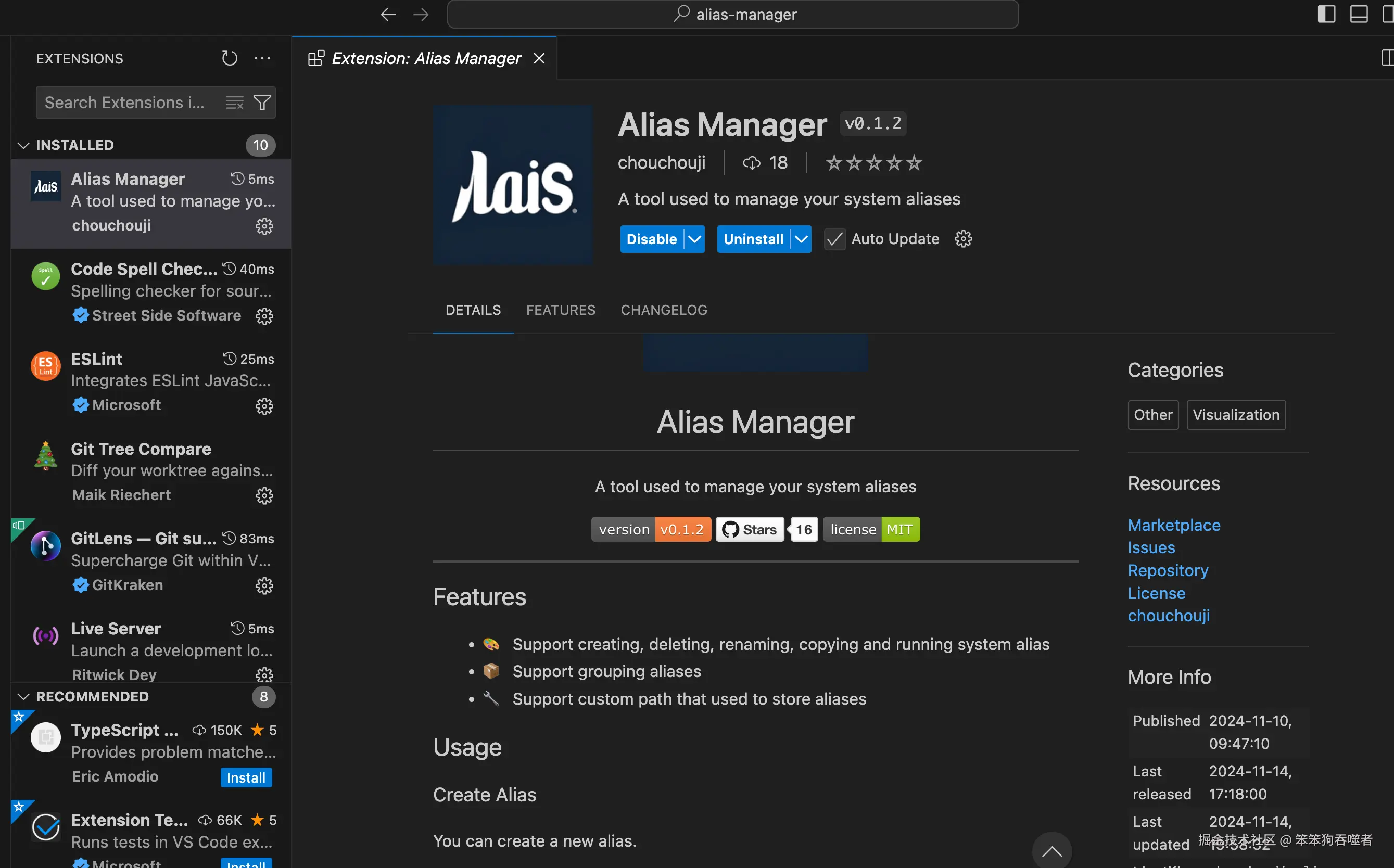Click the navigate back arrow
The height and width of the screenshot is (868, 1394).
pos(389,15)
